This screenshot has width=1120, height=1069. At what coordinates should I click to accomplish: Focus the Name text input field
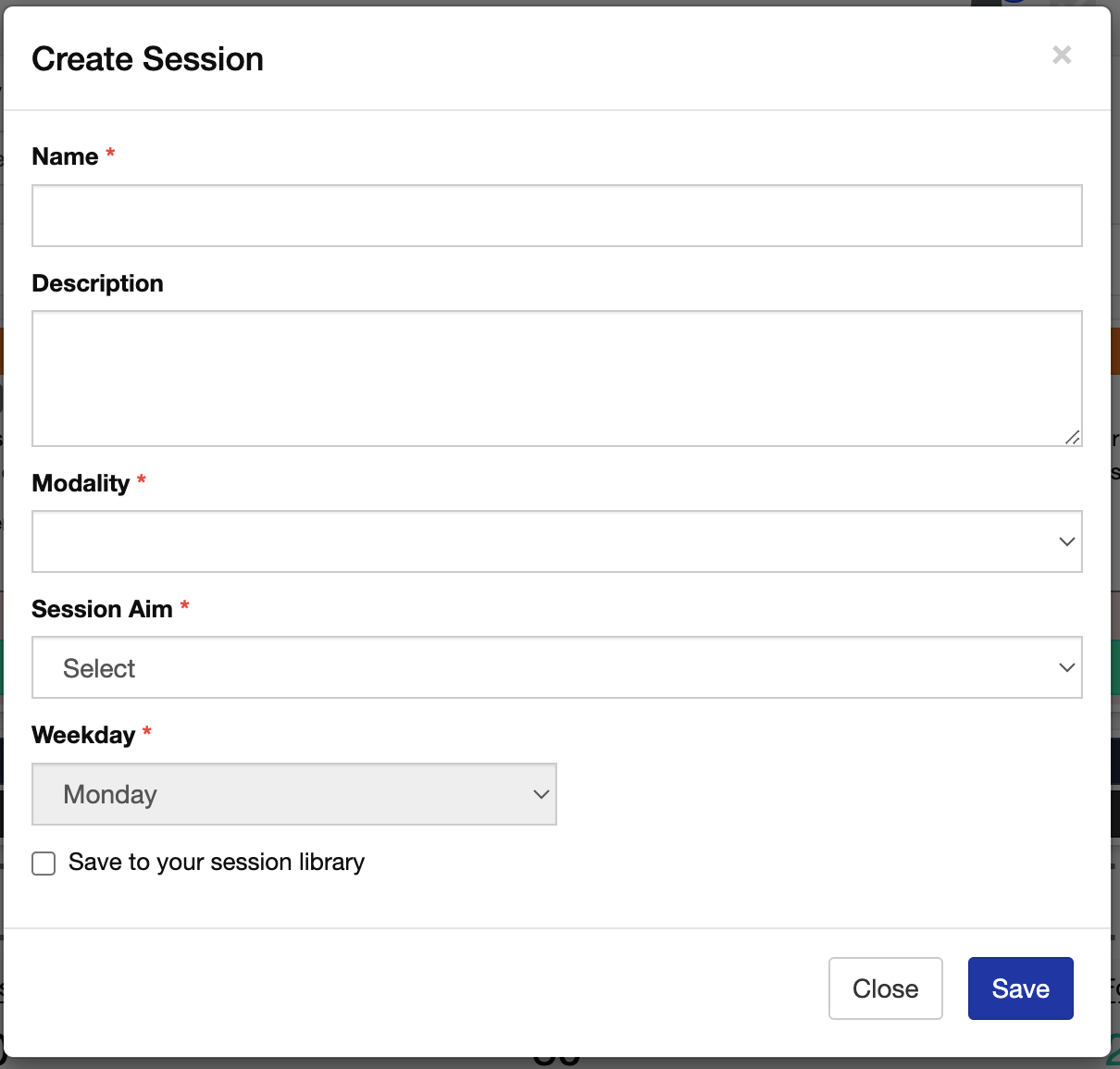(556, 216)
